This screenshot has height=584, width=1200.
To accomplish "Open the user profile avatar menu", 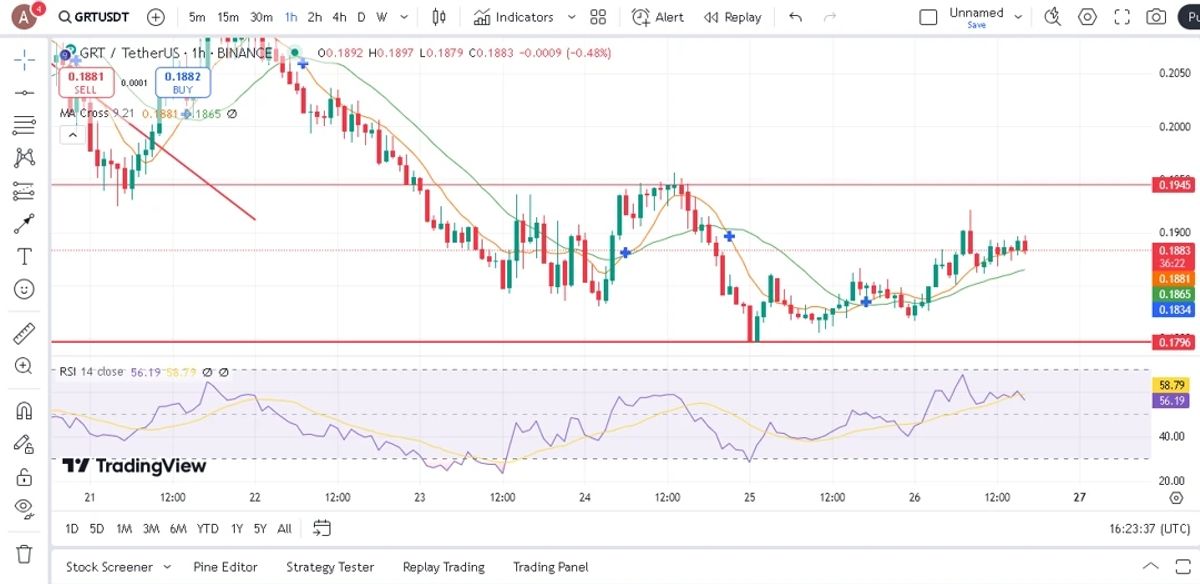I will 26,17.
